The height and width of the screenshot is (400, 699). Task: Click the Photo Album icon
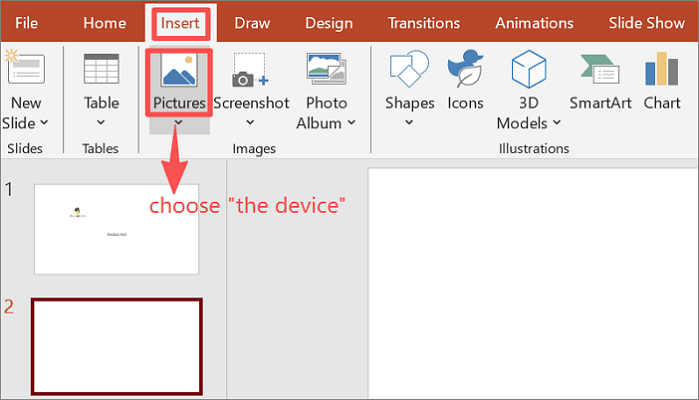click(x=326, y=69)
